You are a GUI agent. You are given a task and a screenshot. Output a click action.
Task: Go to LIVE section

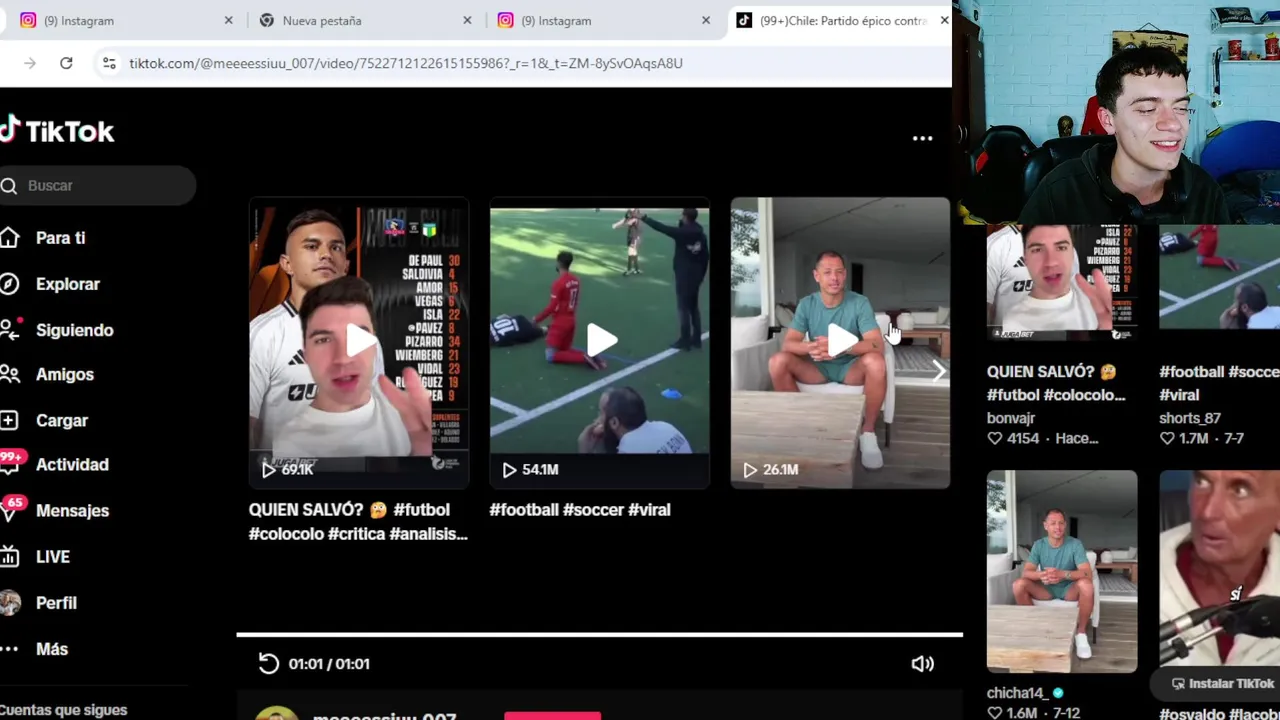[52, 556]
